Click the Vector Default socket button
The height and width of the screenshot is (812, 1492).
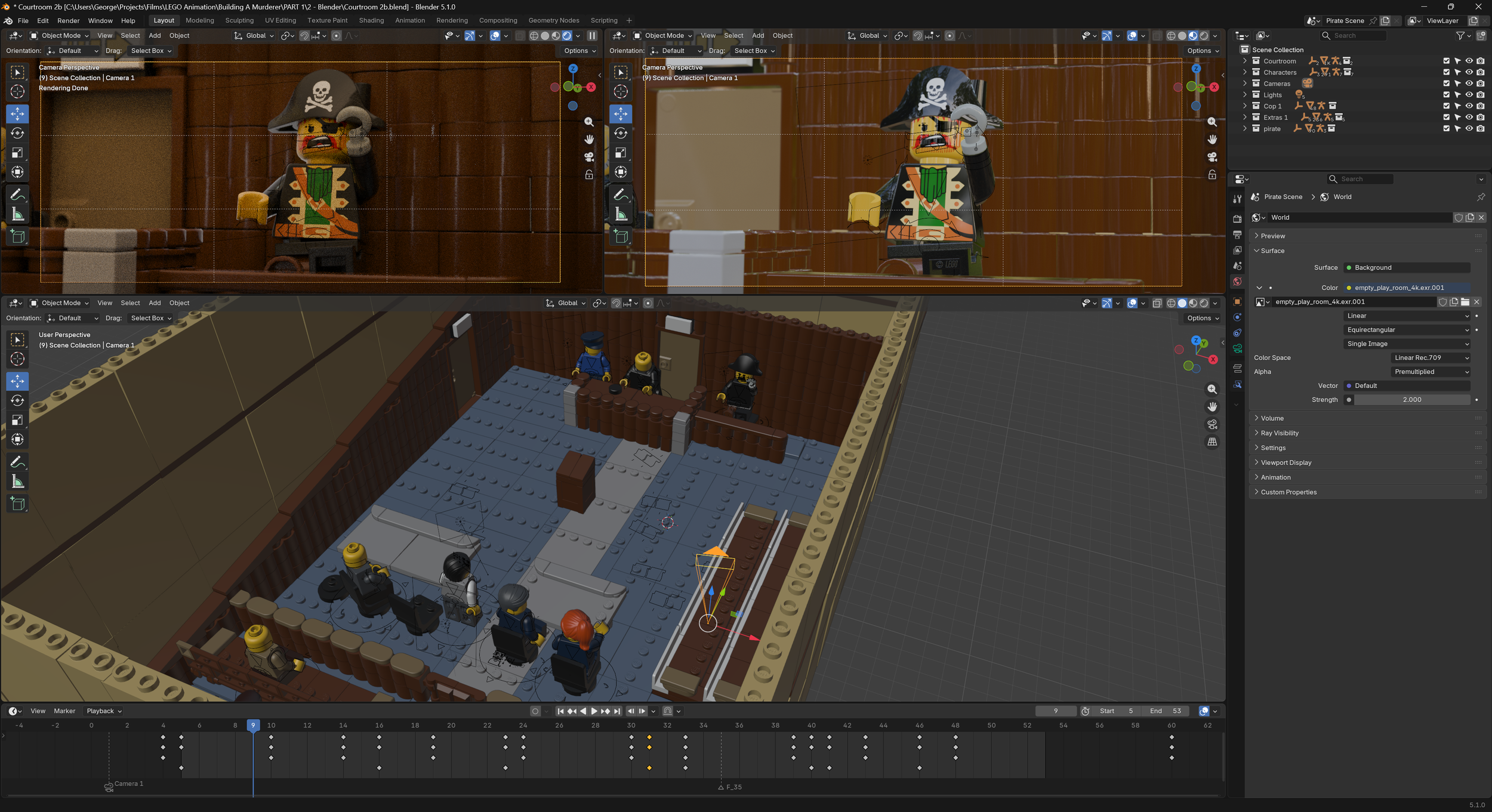[1407, 386]
